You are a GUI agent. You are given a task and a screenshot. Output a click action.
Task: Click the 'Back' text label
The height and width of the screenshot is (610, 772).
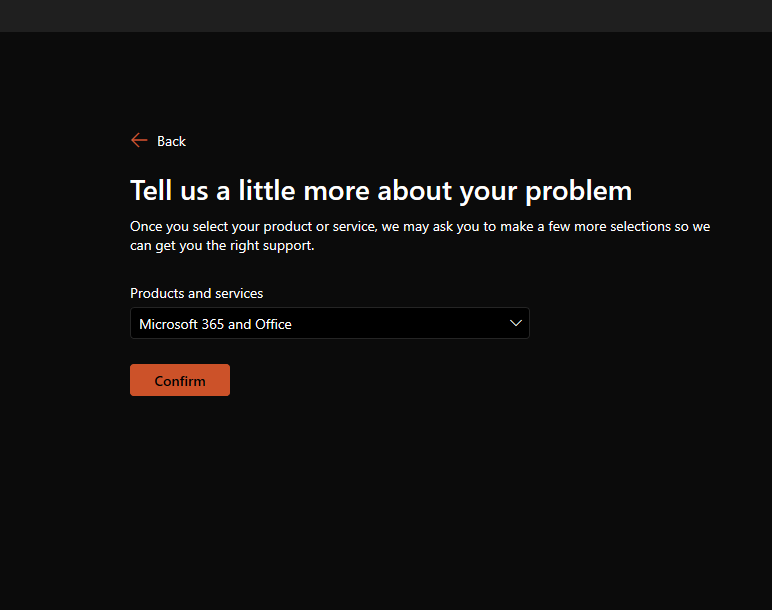click(171, 141)
